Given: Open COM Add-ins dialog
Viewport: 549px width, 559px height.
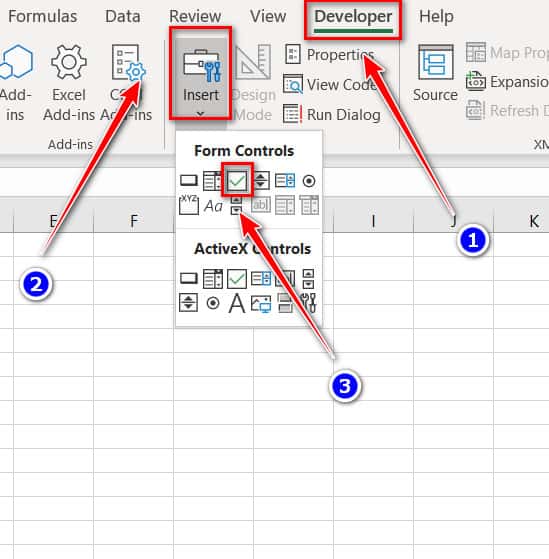Looking at the screenshot, I should coord(127,83).
